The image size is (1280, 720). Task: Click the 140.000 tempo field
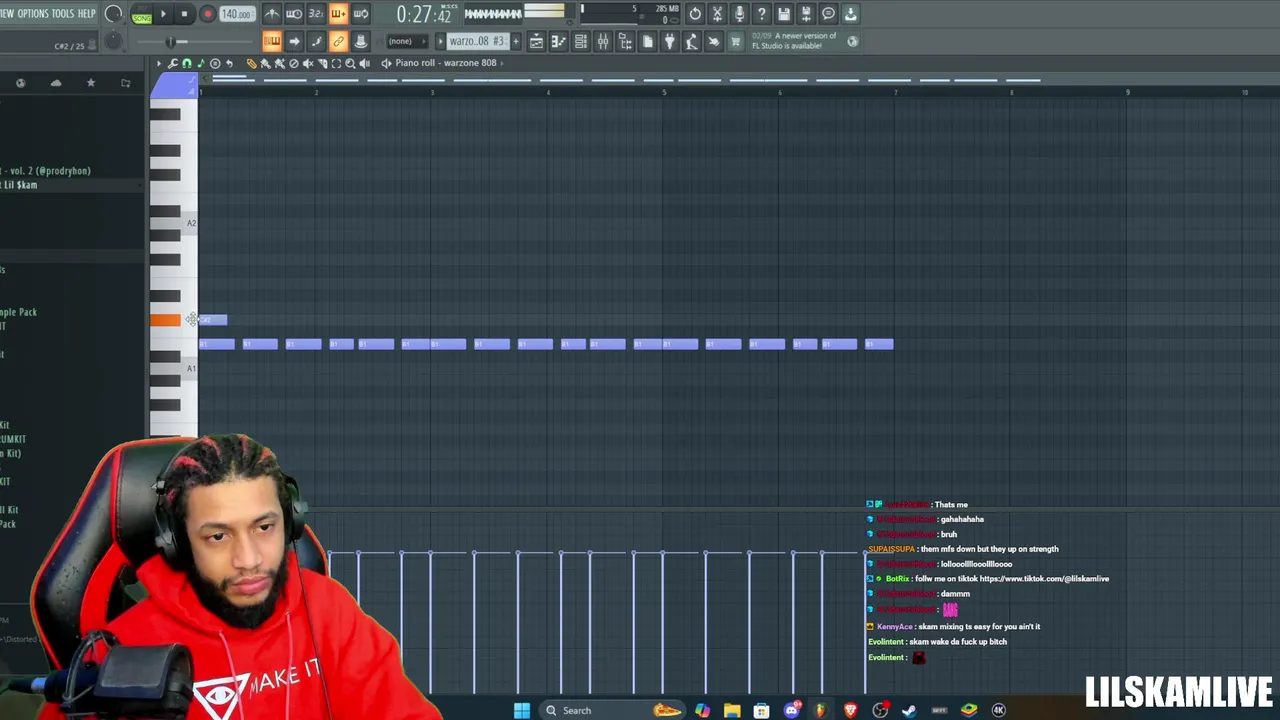237,15
